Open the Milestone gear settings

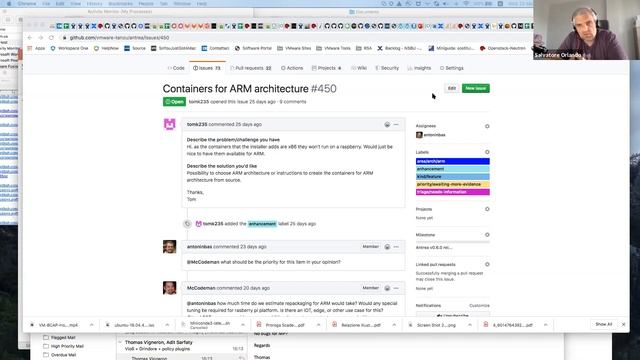pyautogui.click(x=487, y=235)
